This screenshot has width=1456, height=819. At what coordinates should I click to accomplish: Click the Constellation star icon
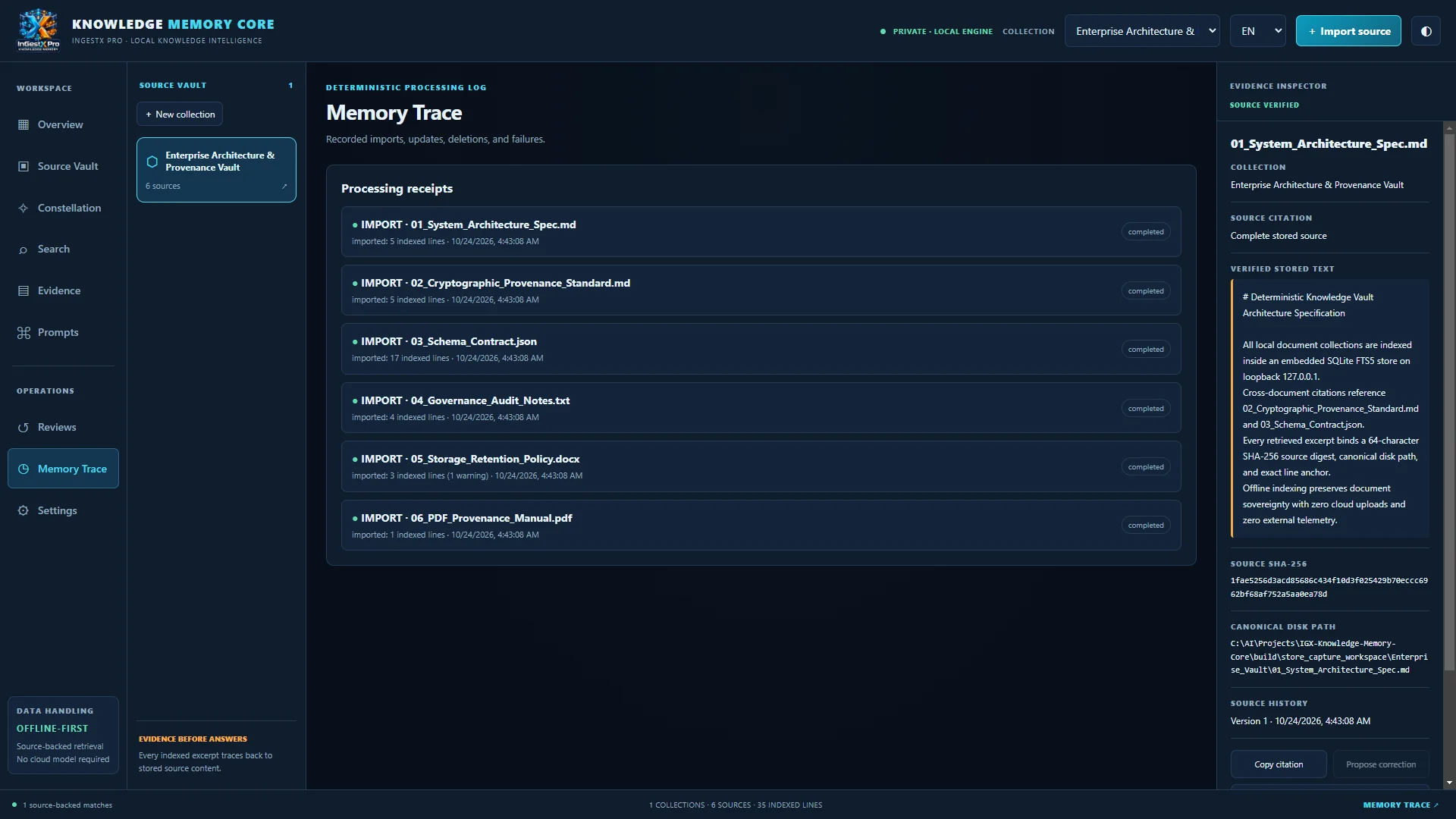click(24, 208)
